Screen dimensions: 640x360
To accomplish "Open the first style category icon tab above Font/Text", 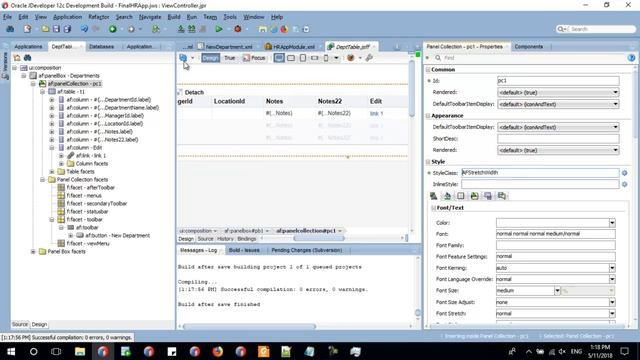I will click(433, 196).
